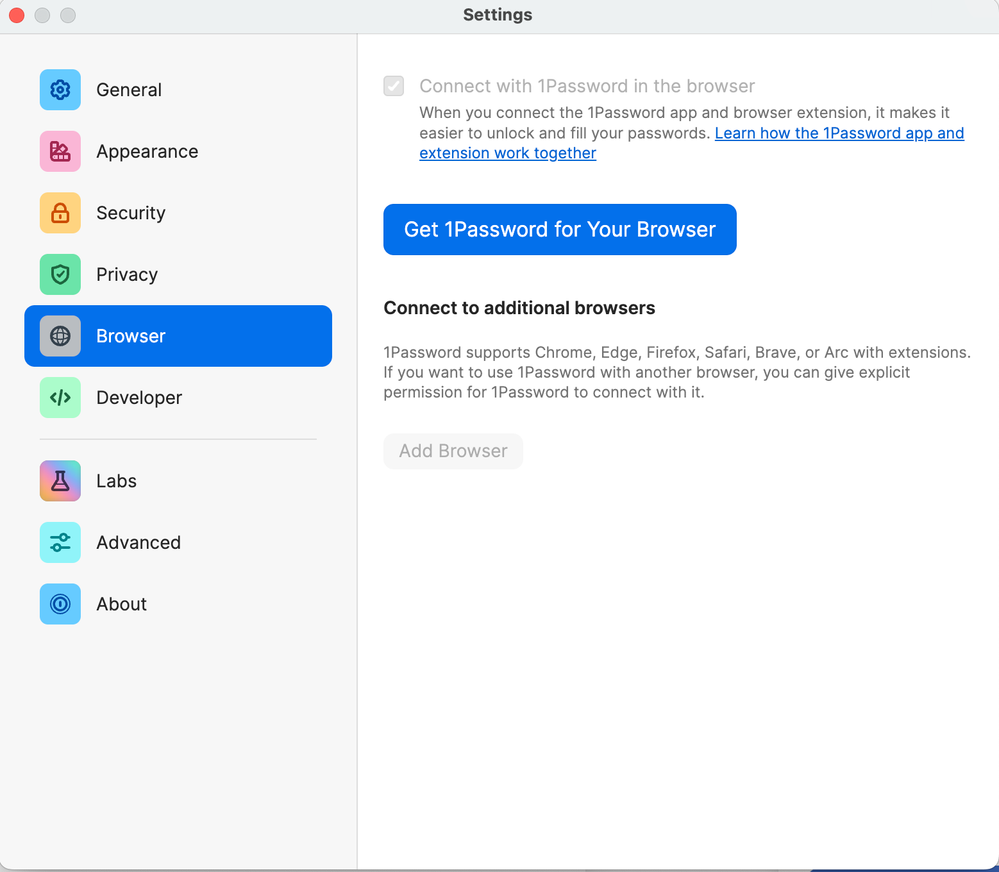
Task: Click the "Connect with 1Password in the browser" label
Action: click(587, 86)
